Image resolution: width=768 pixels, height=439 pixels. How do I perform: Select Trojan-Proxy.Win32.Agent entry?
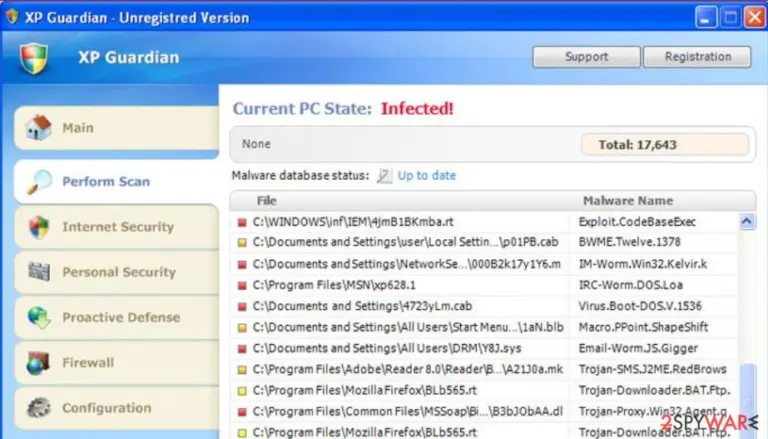click(x=652, y=412)
